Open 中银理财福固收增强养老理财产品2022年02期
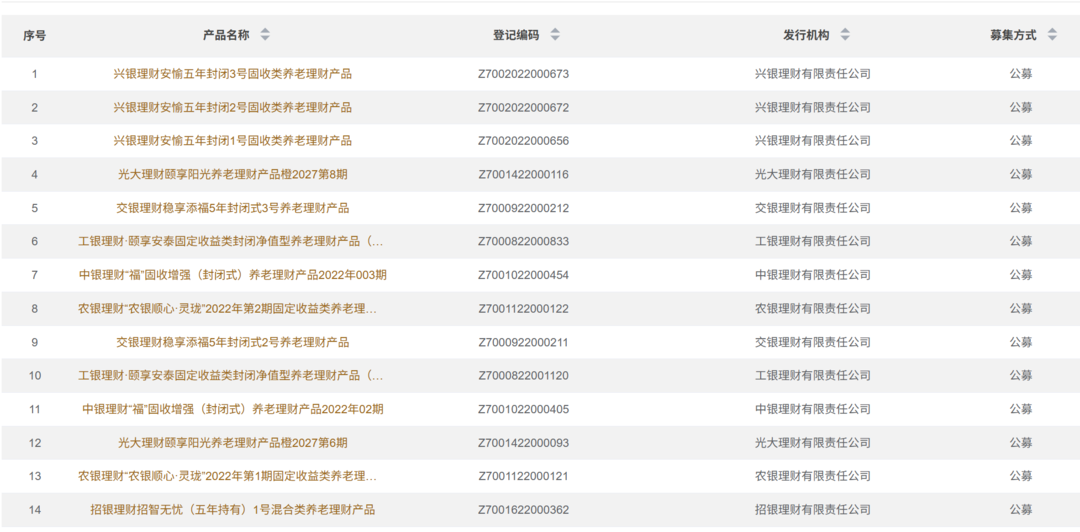 (232, 409)
